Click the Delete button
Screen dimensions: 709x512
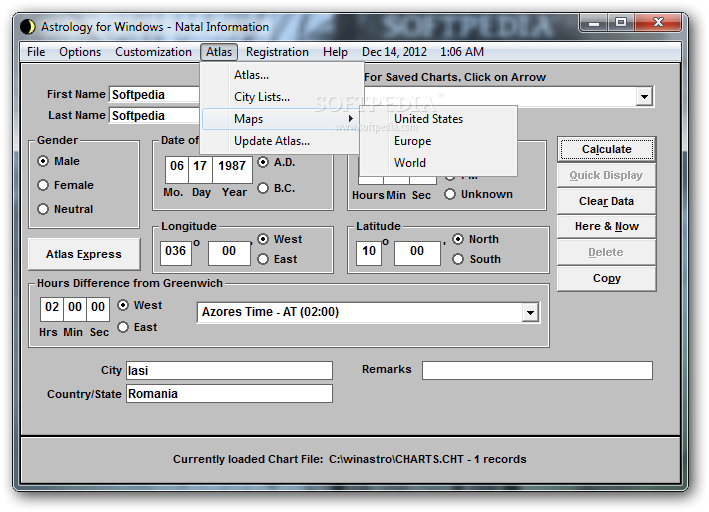tap(606, 252)
